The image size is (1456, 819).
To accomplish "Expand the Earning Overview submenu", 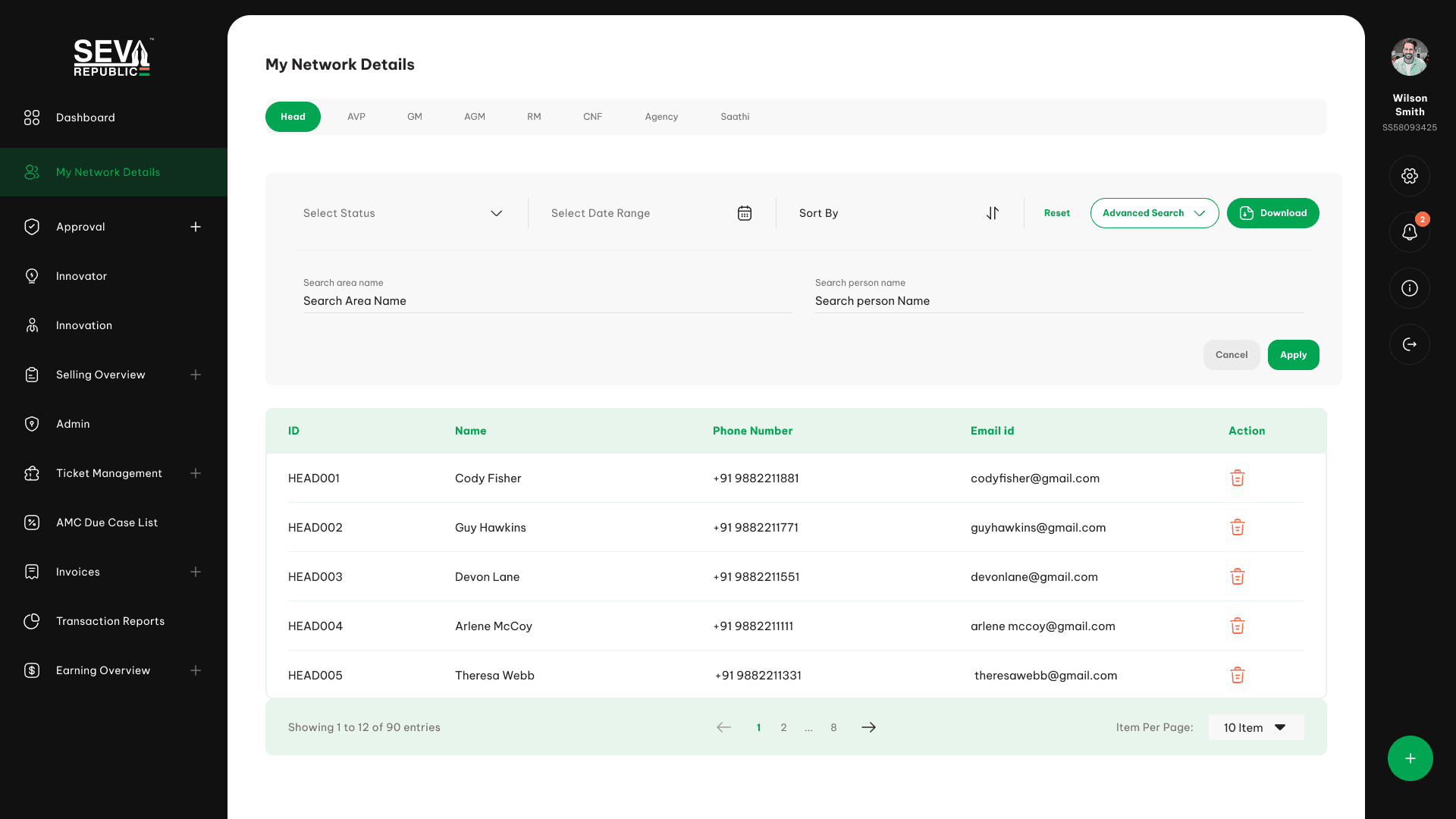I will coord(196,670).
